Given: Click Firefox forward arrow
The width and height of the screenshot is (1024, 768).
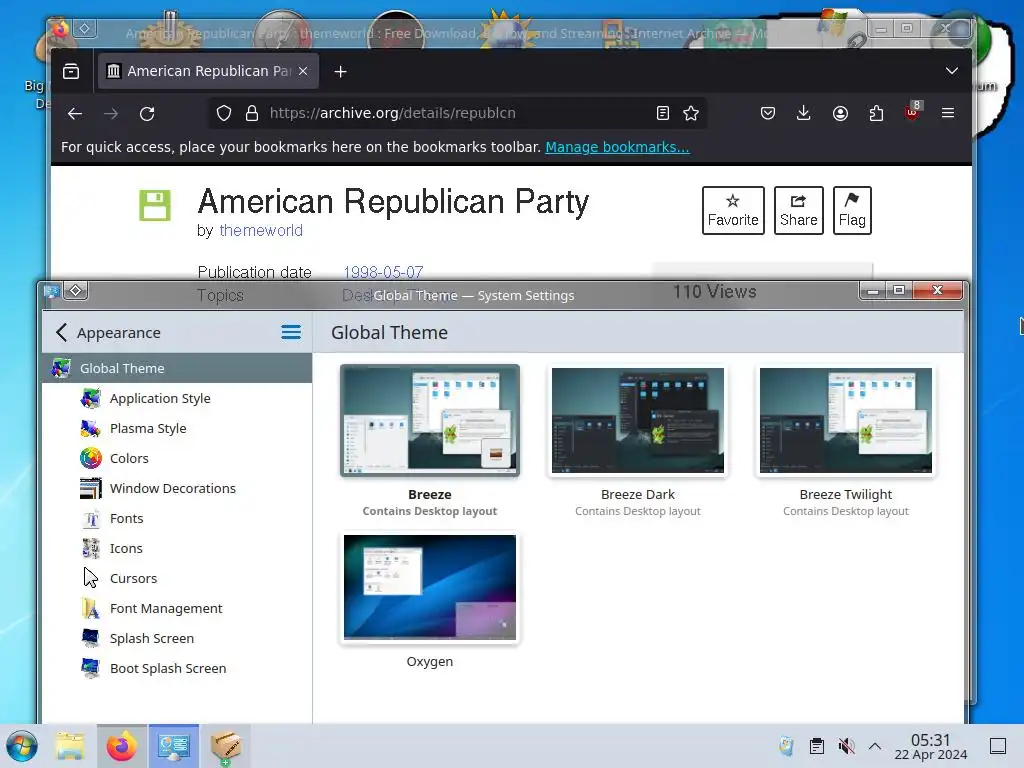Looking at the screenshot, I should (111, 114).
